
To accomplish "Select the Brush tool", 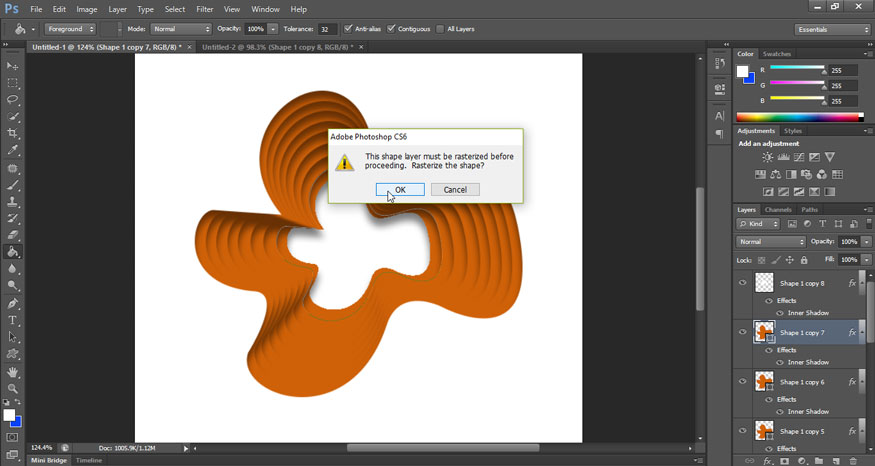I will pos(12,185).
